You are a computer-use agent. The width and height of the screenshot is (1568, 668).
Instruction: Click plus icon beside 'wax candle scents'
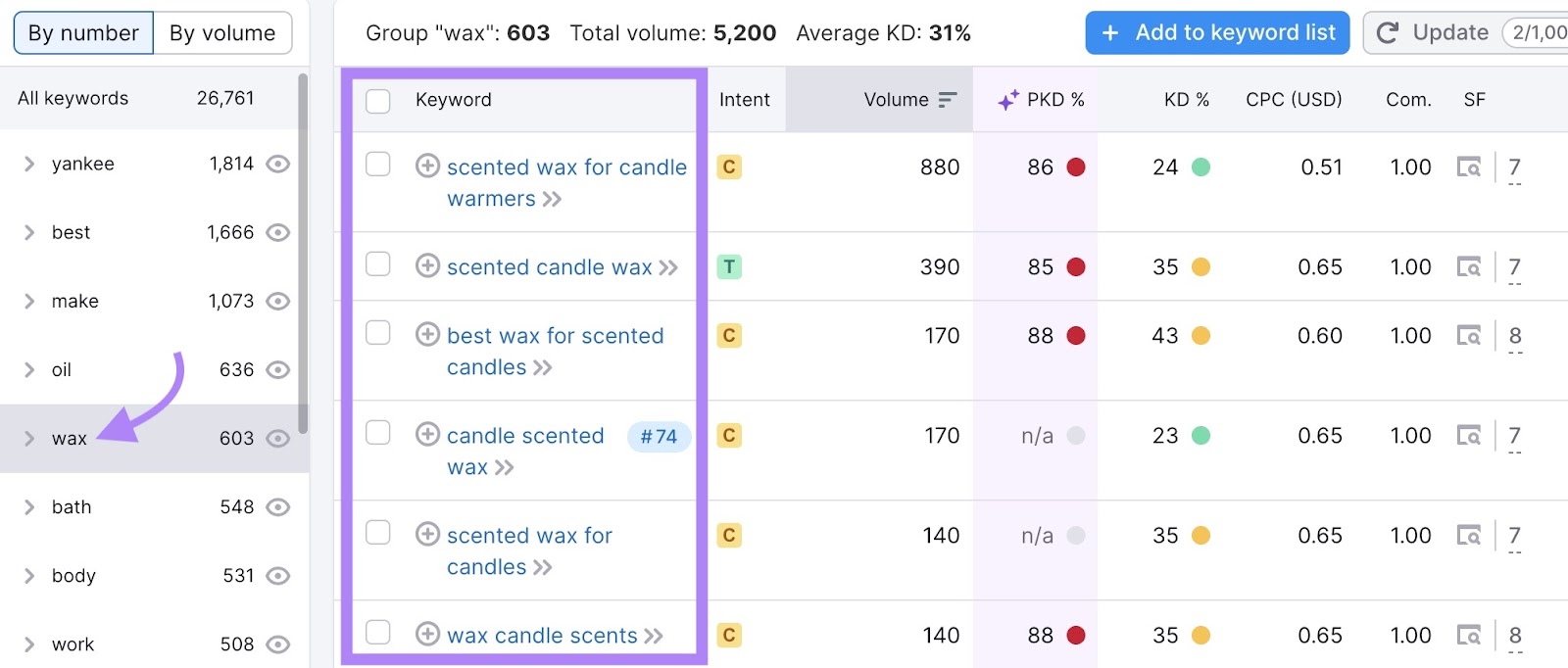pos(427,634)
